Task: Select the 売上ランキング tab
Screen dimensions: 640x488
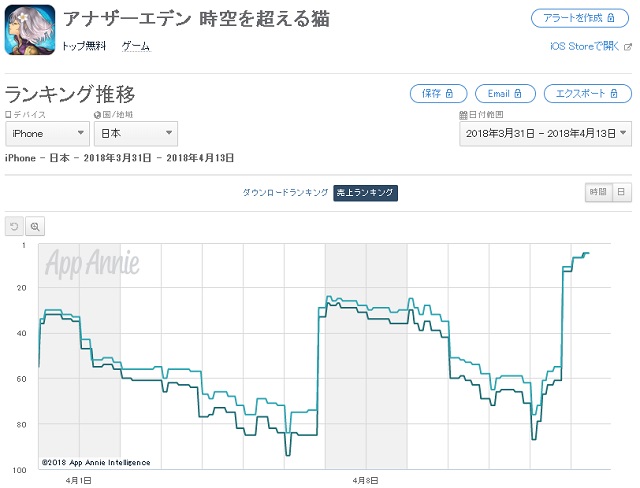Action: click(x=365, y=193)
